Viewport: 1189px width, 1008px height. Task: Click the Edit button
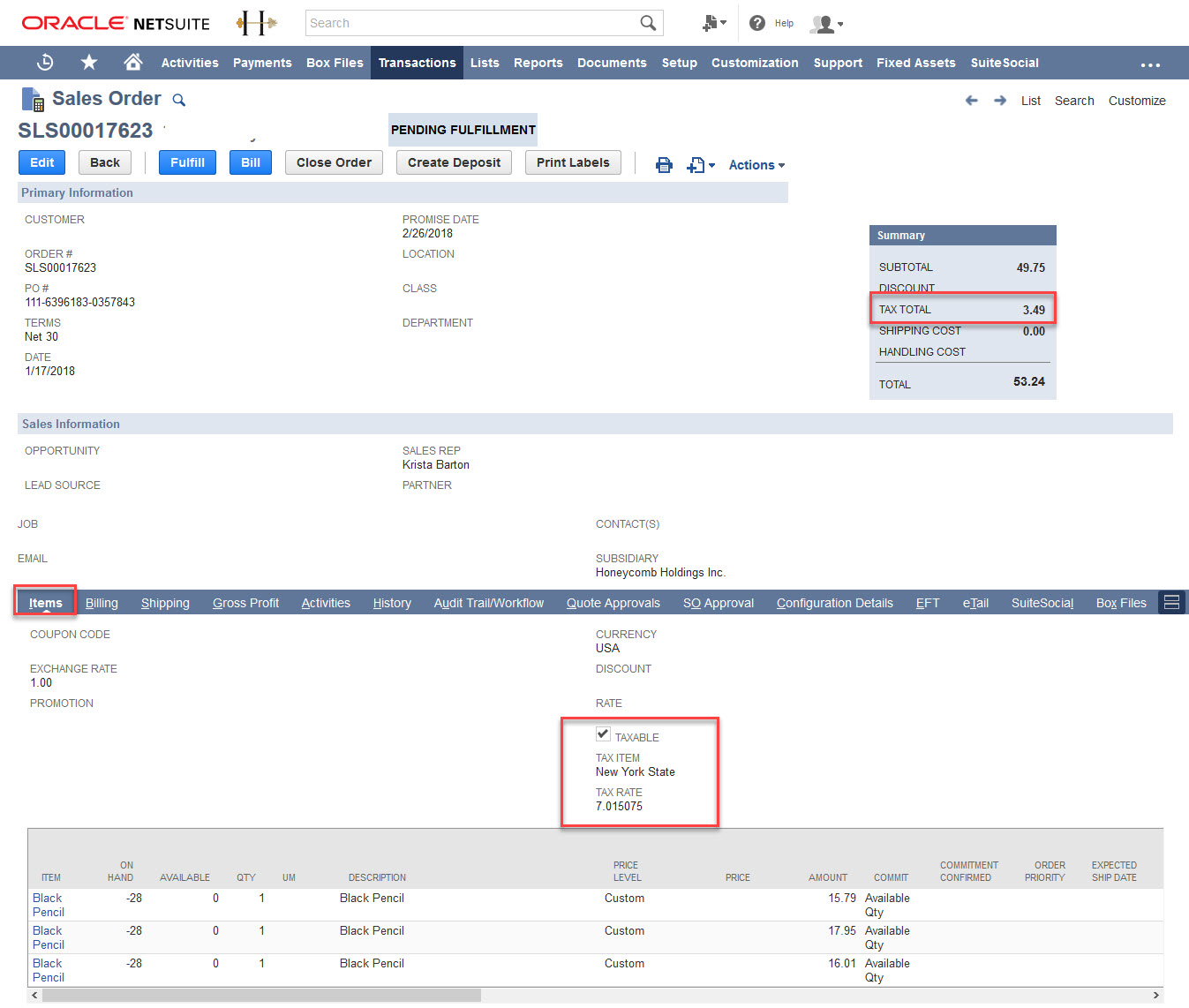(42, 162)
